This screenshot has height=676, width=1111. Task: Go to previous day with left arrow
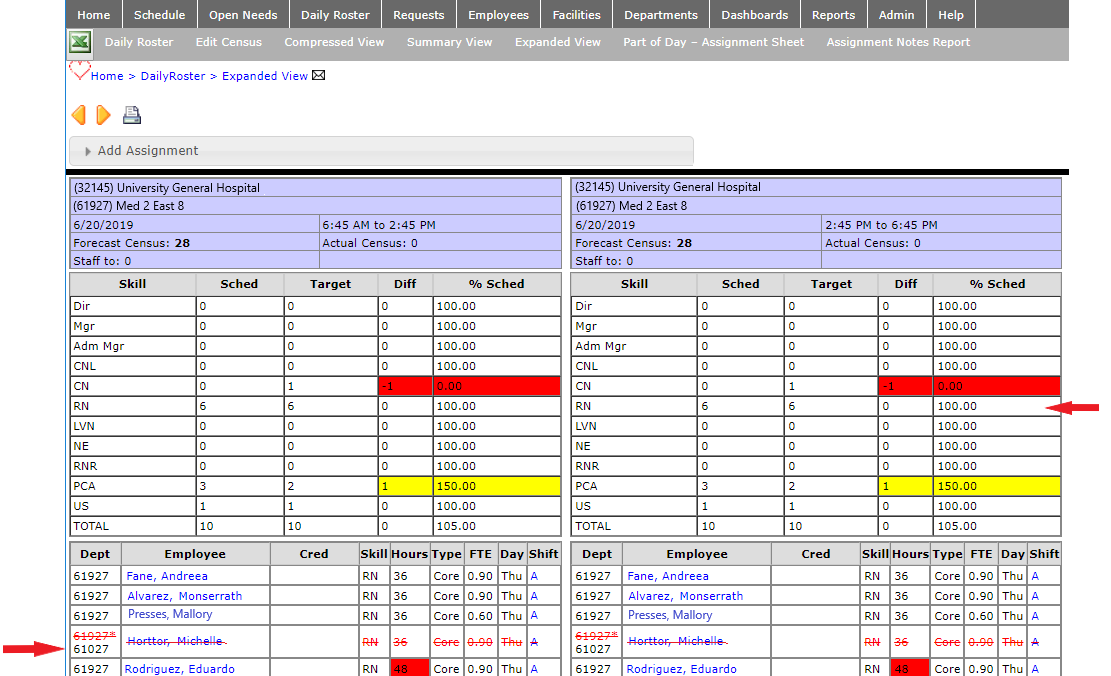coord(79,115)
